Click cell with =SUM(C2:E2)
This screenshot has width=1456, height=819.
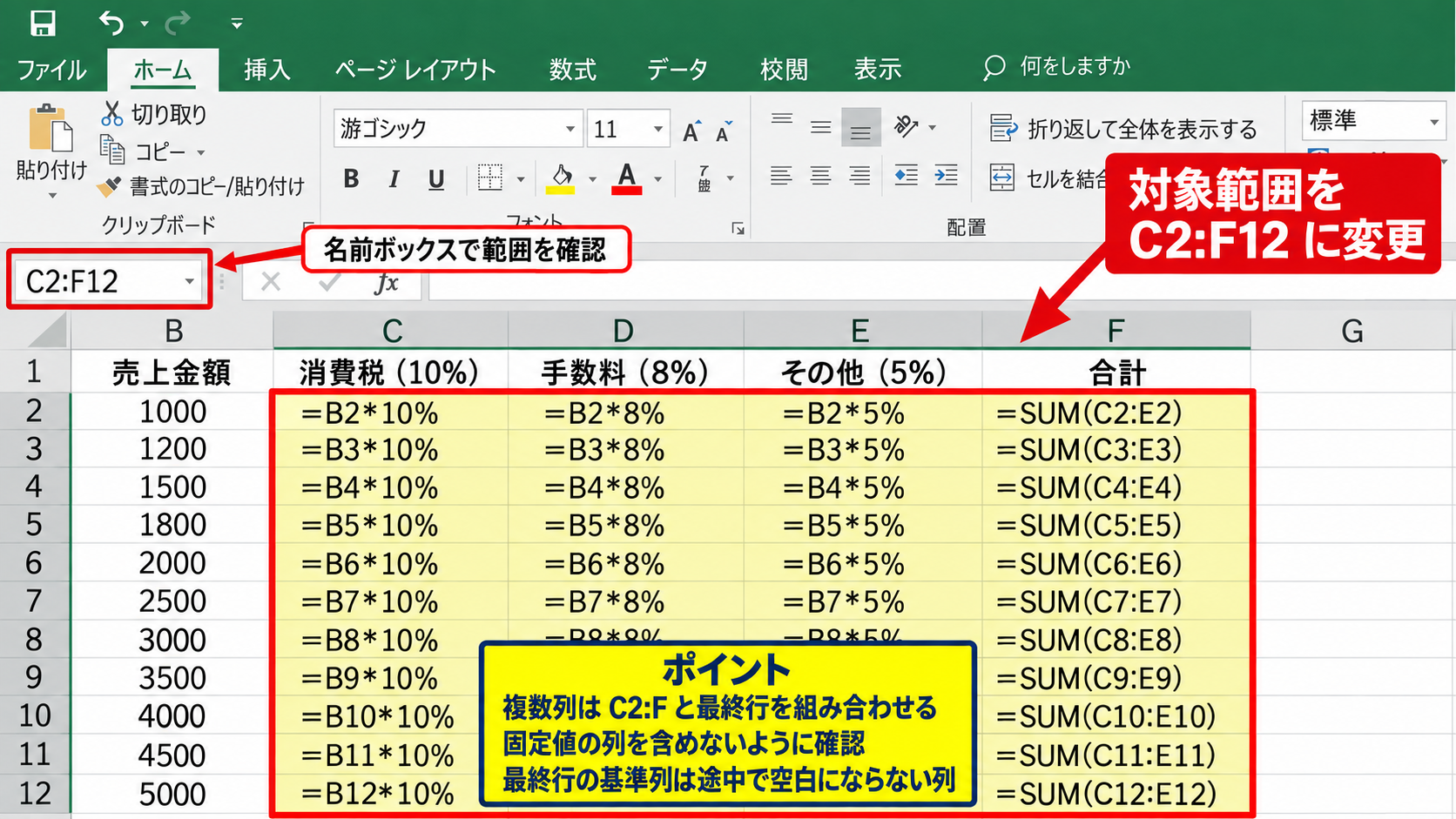click(1116, 412)
